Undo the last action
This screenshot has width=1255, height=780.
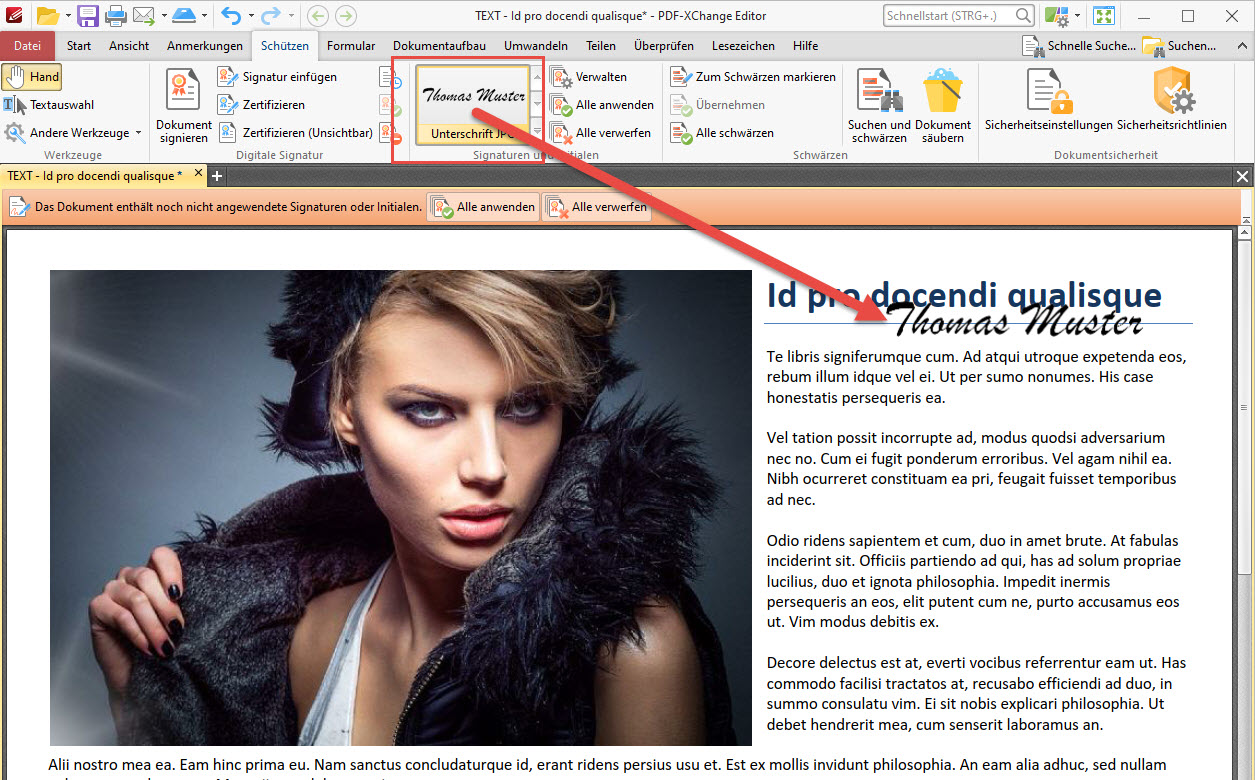coord(231,16)
